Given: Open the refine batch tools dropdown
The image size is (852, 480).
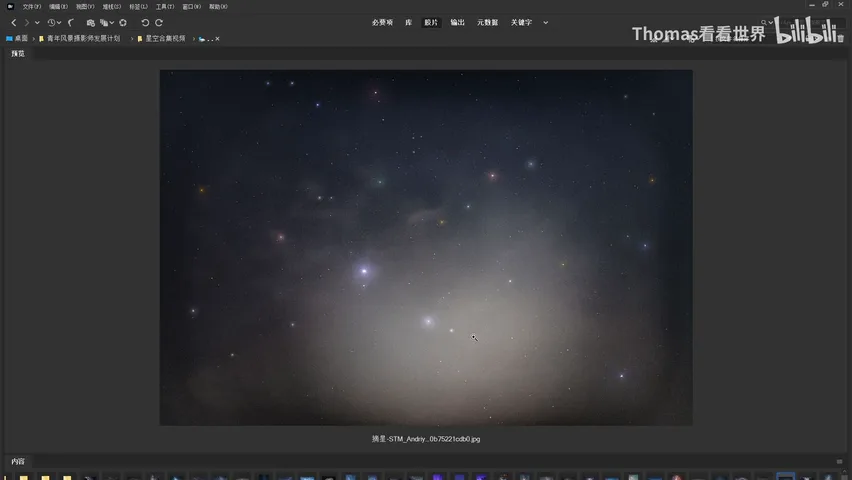Looking at the screenshot, I should [106, 23].
